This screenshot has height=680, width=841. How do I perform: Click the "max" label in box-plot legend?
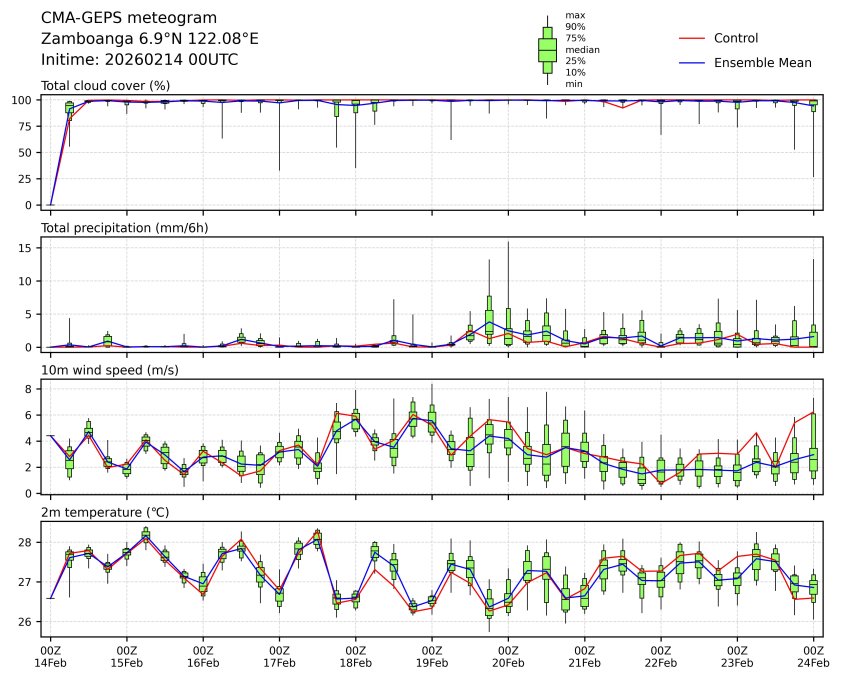point(574,16)
